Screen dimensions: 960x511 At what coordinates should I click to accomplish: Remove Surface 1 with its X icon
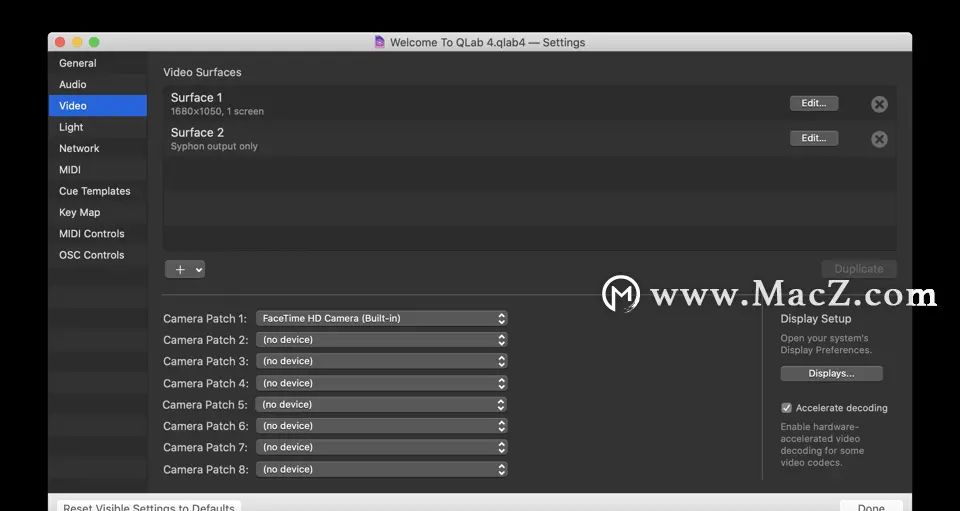tap(879, 104)
